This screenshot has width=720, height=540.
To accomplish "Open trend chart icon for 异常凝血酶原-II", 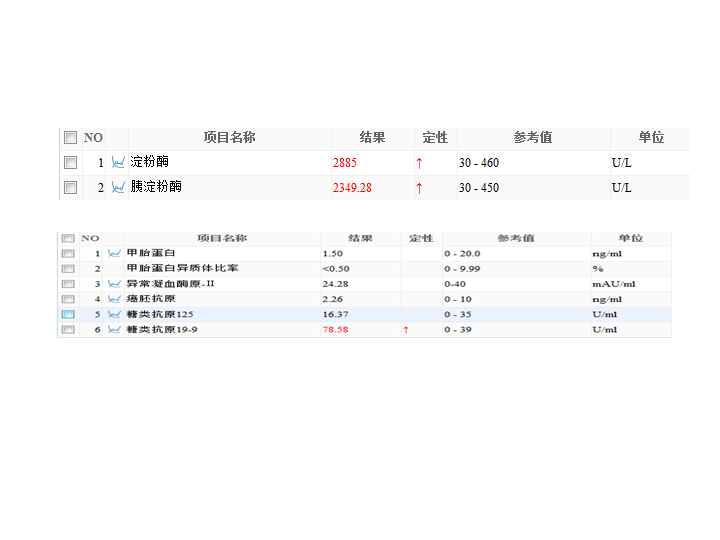I will coord(114,284).
